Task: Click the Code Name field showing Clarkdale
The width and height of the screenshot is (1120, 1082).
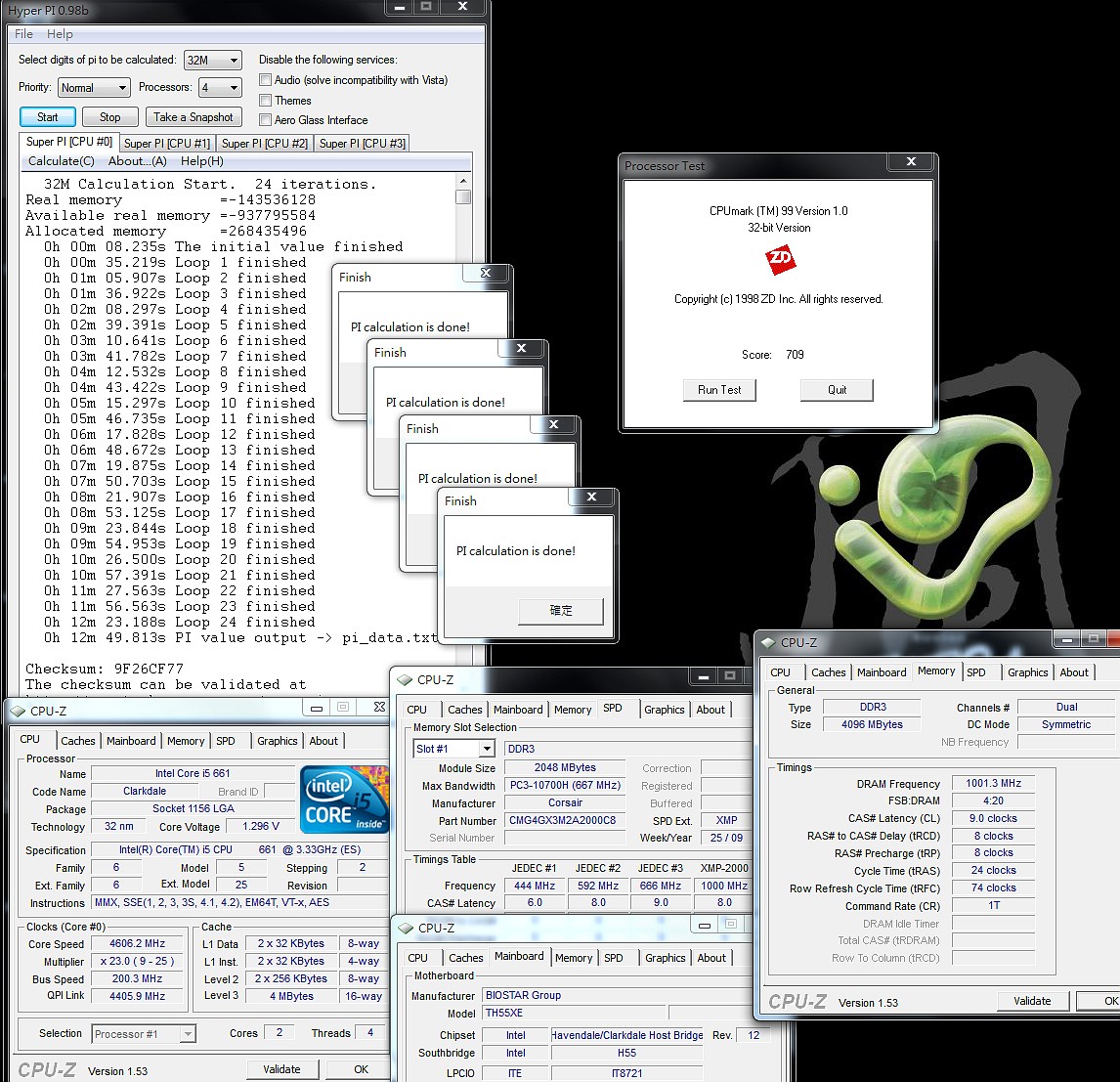Action: pyautogui.click(x=145, y=792)
